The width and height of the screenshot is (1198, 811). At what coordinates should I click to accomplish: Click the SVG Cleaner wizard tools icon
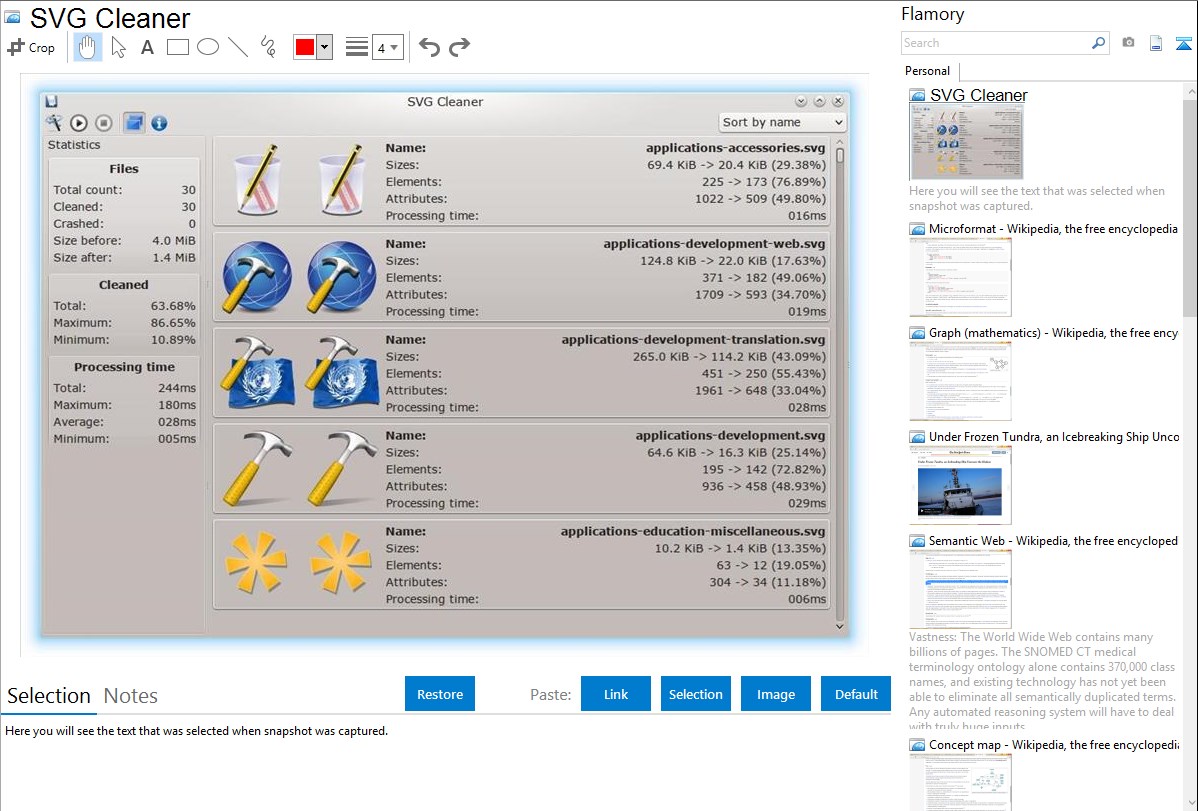[53, 123]
